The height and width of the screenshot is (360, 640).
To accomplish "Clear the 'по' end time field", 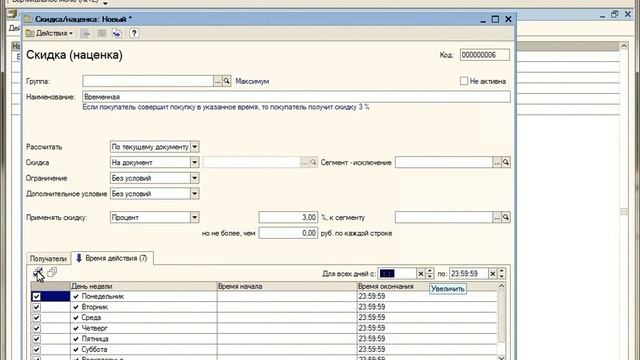I will [493, 273].
